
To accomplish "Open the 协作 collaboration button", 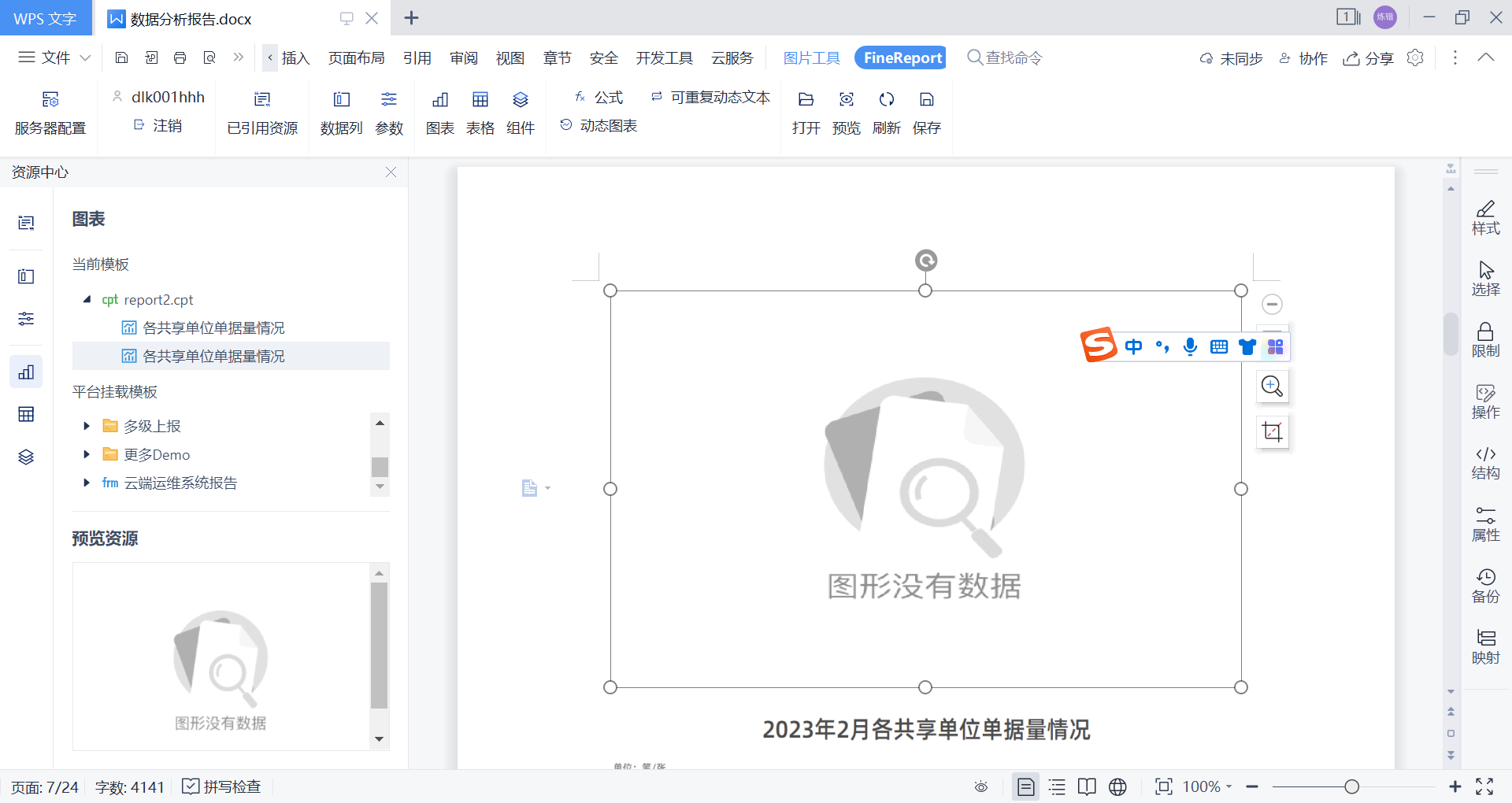I will 1303,58.
